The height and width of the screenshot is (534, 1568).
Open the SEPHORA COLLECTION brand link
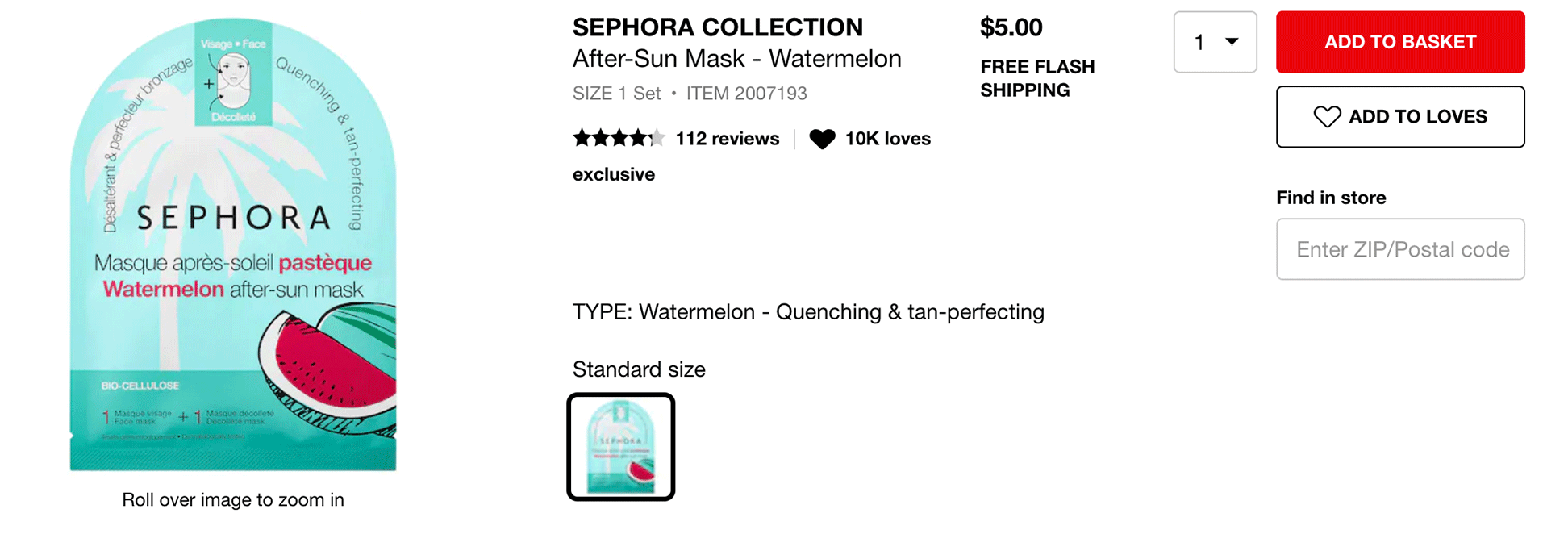[x=718, y=27]
